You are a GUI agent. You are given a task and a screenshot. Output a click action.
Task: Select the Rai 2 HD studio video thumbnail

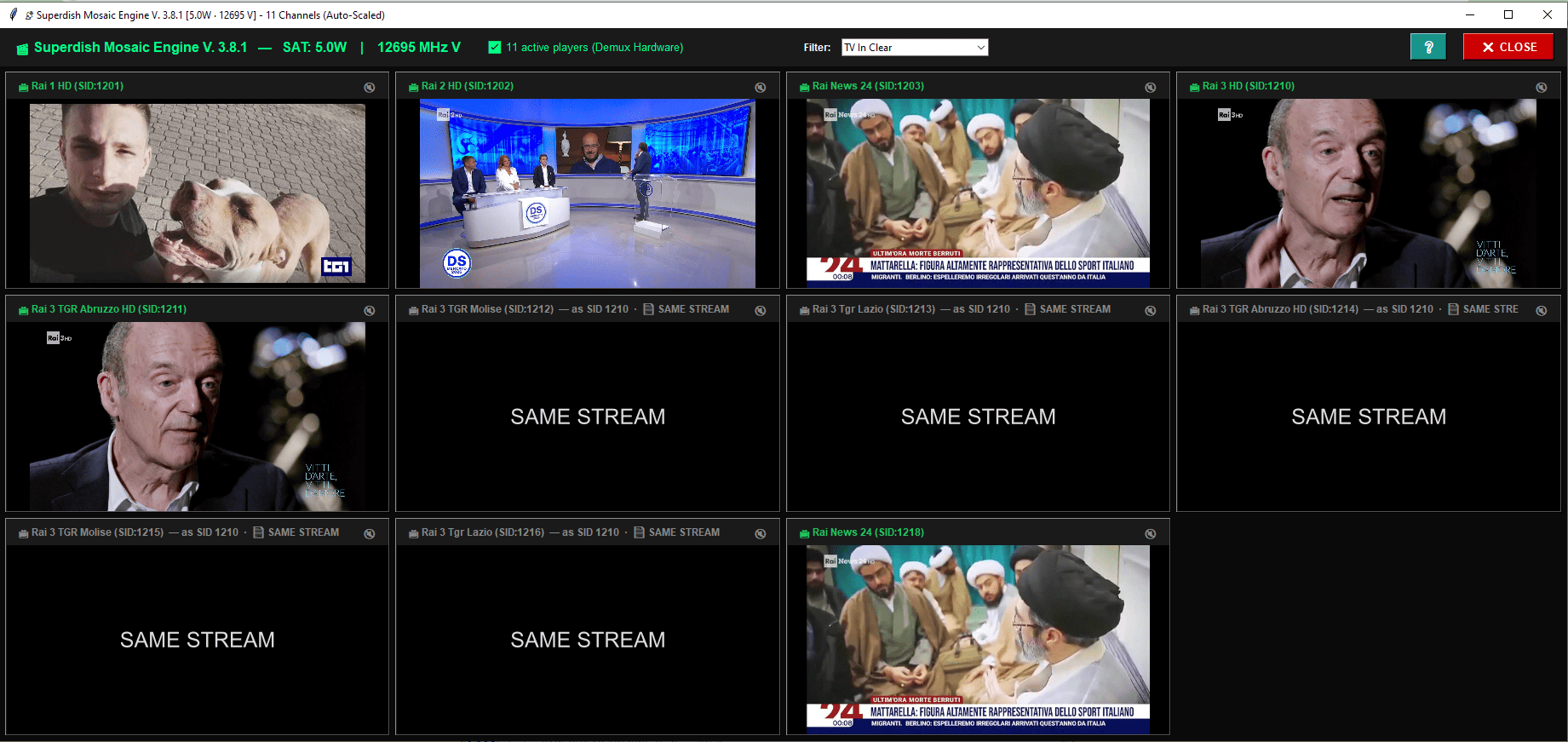point(588,193)
